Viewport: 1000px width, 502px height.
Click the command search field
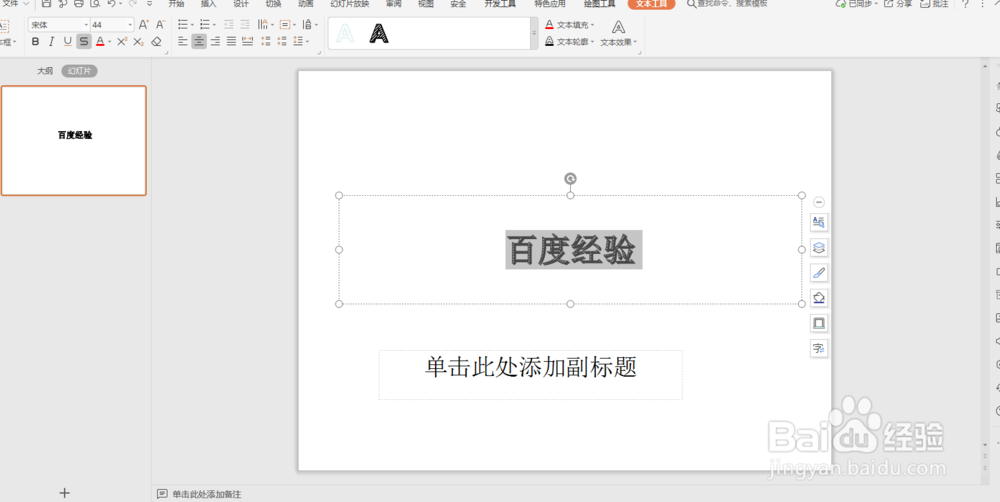[x=727, y=4]
